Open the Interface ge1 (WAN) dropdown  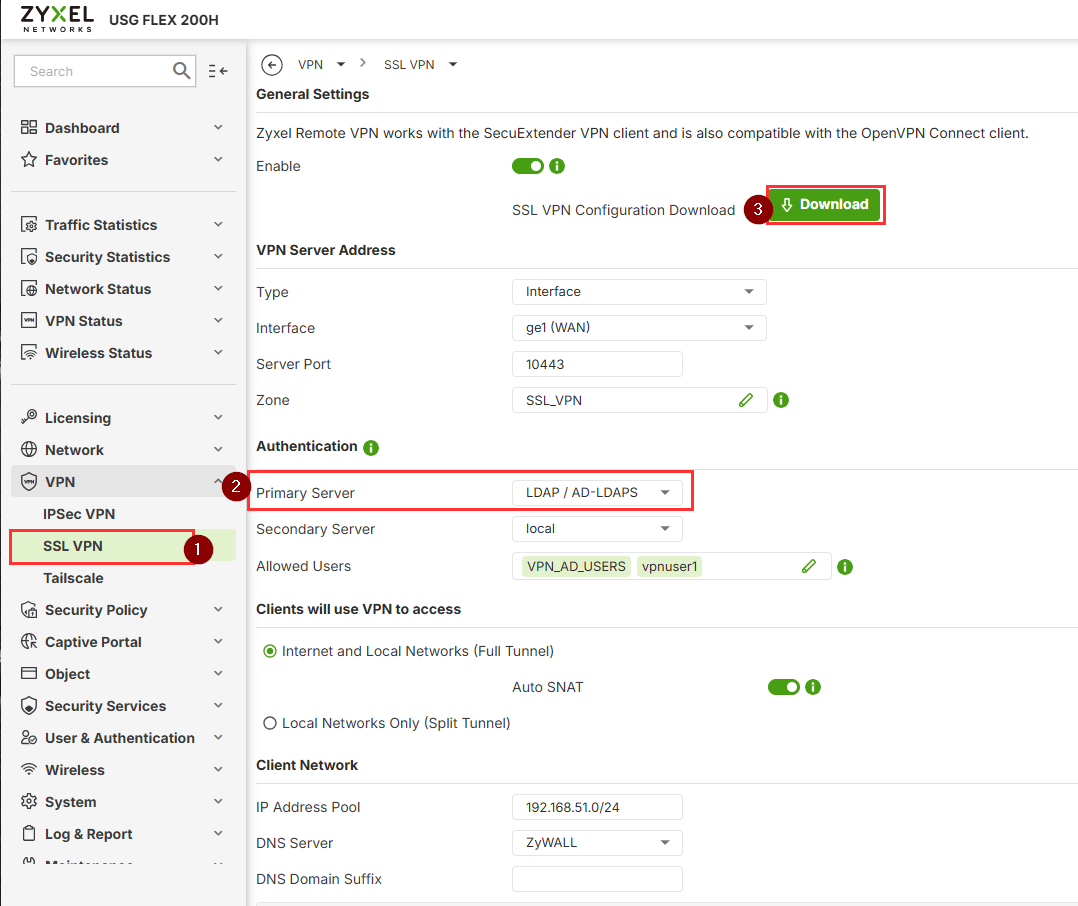click(639, 328)
